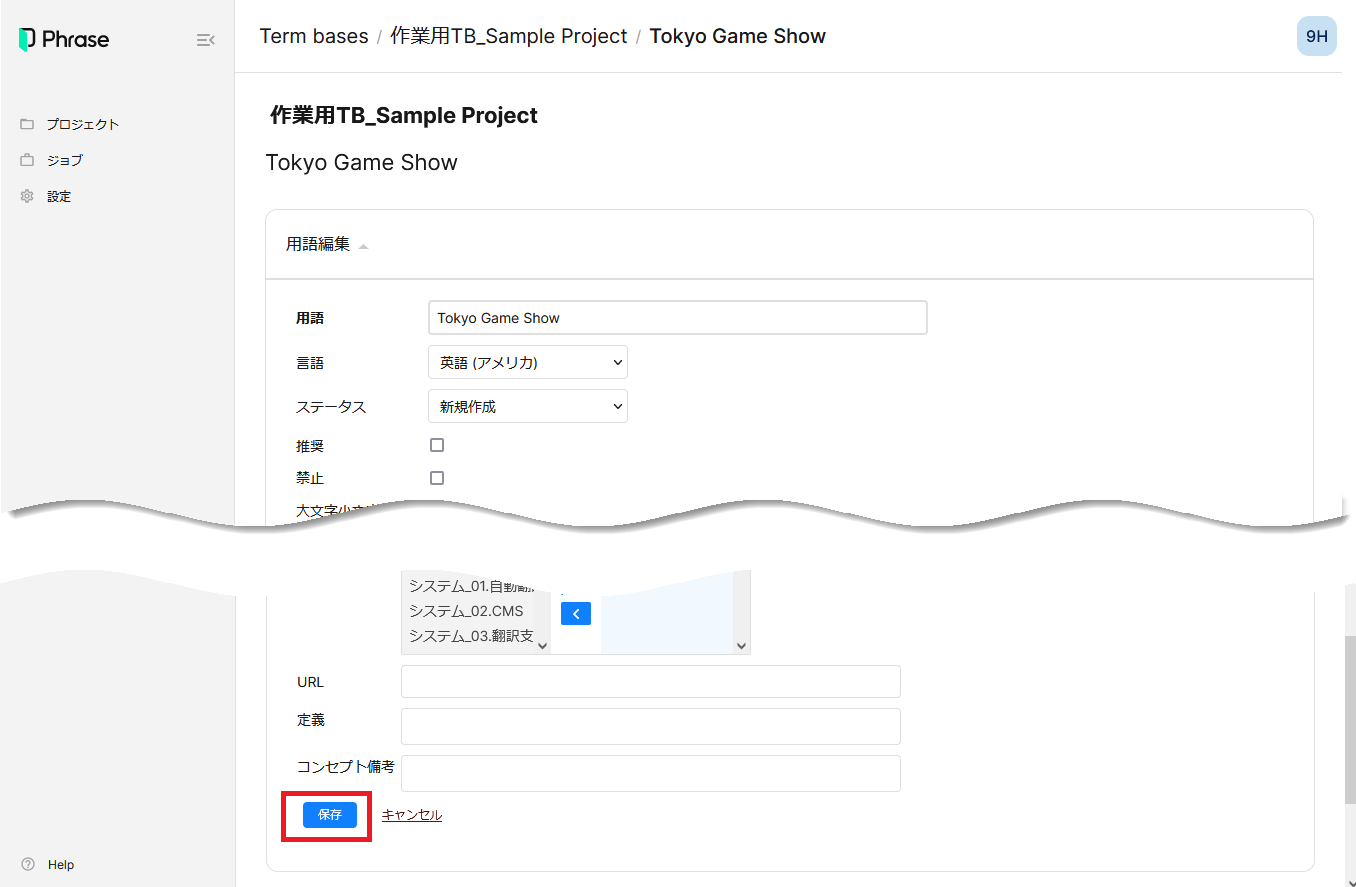Collapse the sidebar with the menu icon
1356x887 pixels.
(x=205, y=40)
